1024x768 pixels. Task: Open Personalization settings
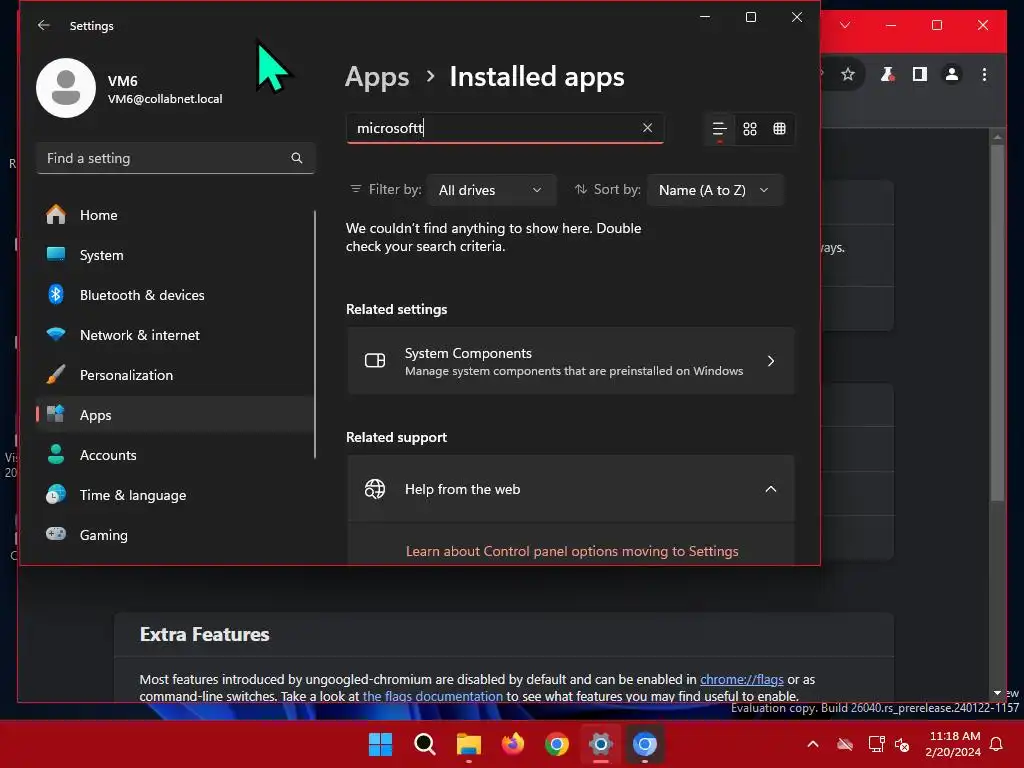click(x=175, y=375)
